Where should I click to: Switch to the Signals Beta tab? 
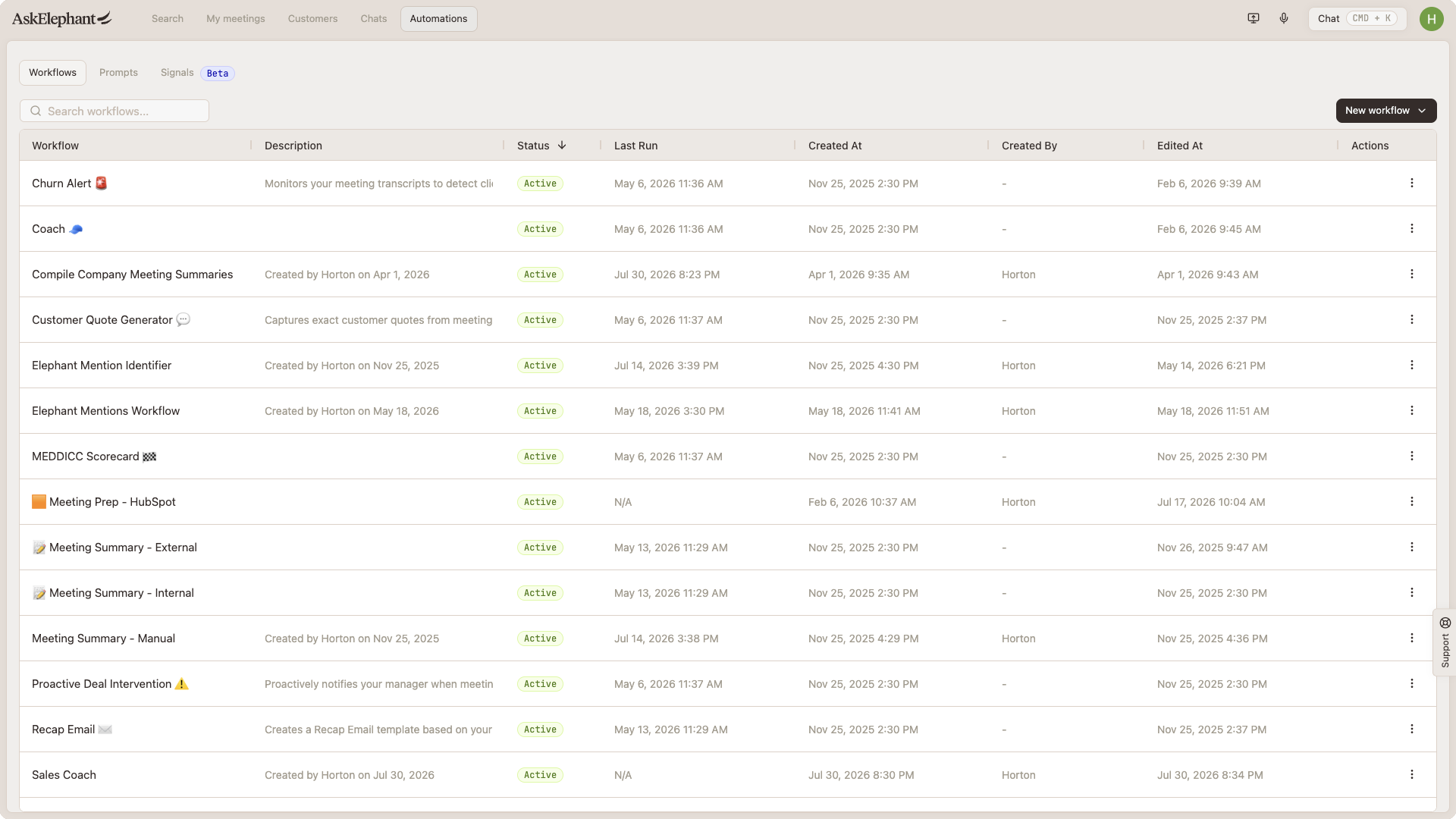tap(197, 73)
